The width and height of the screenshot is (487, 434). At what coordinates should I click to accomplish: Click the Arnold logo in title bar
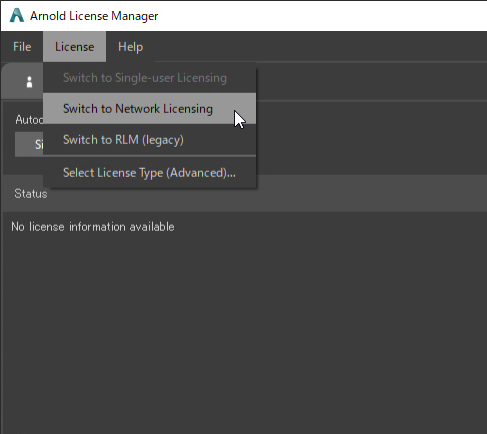click(x=17, y=15)
